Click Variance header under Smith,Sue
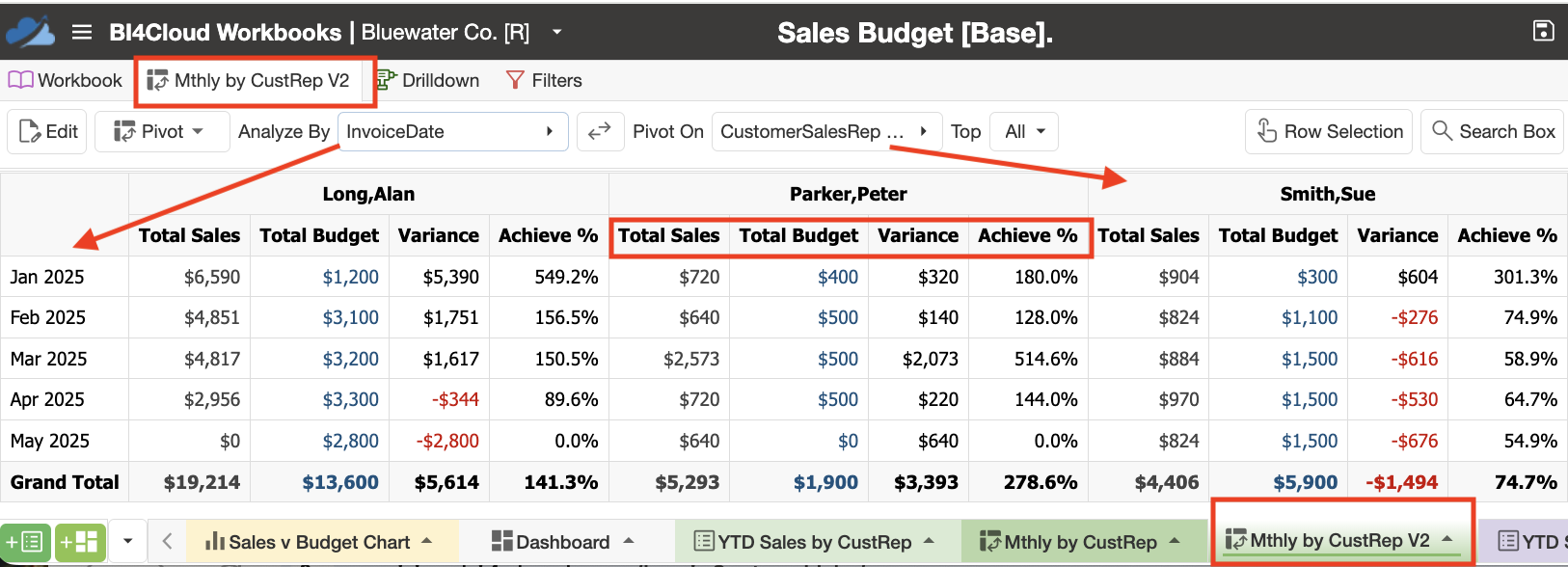 point(1397,235)
